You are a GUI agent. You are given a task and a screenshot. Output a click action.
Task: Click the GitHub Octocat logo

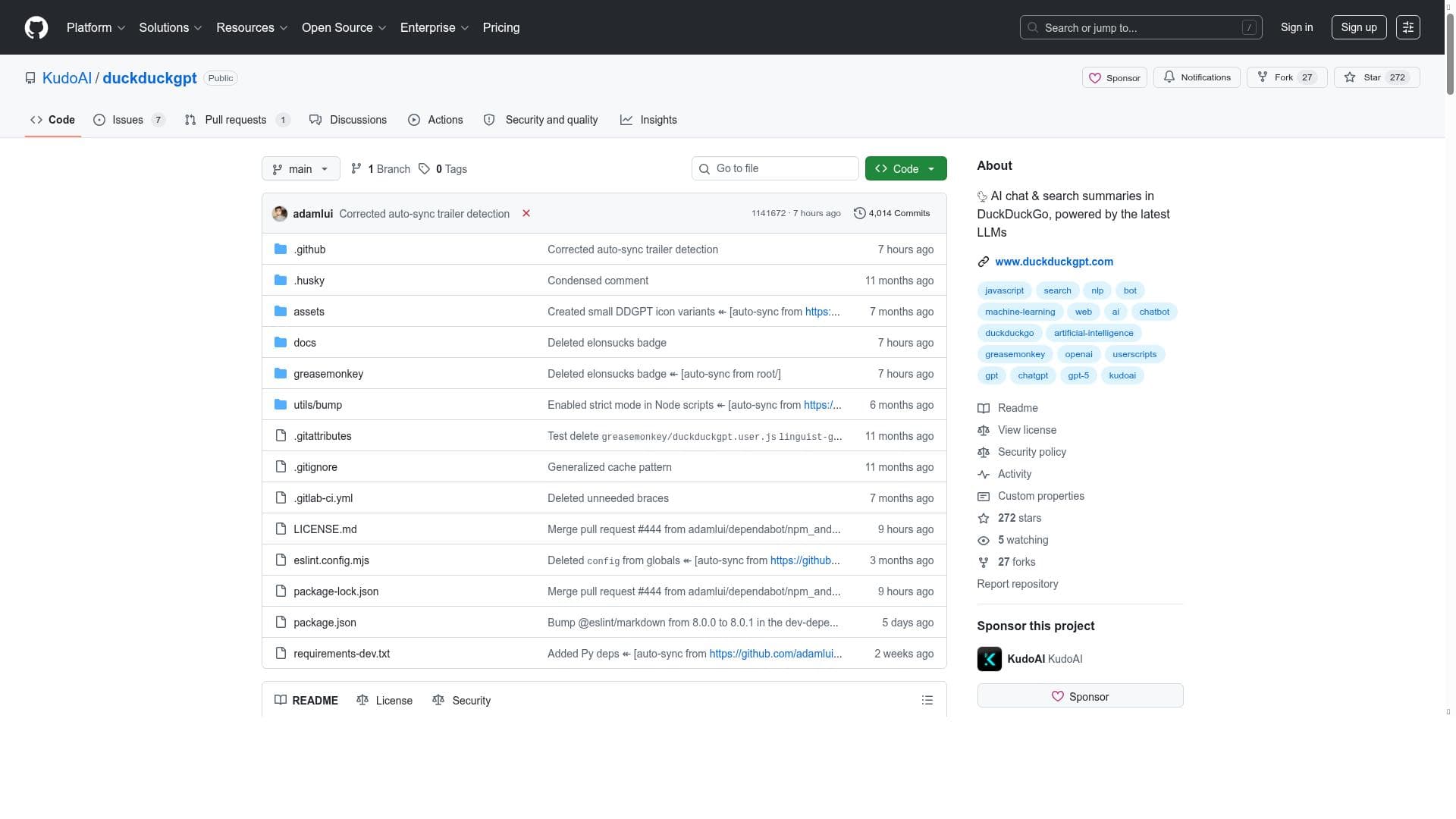[36, 27]
